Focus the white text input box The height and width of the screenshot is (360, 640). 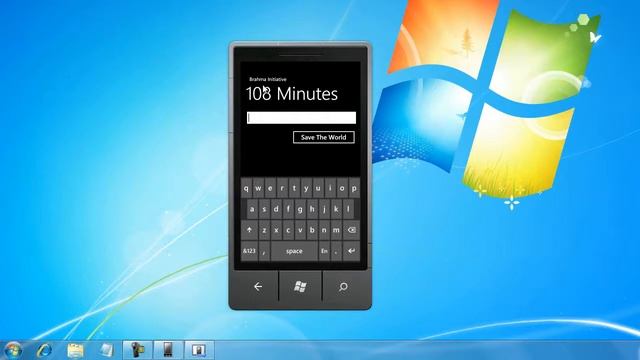(301, 118)
